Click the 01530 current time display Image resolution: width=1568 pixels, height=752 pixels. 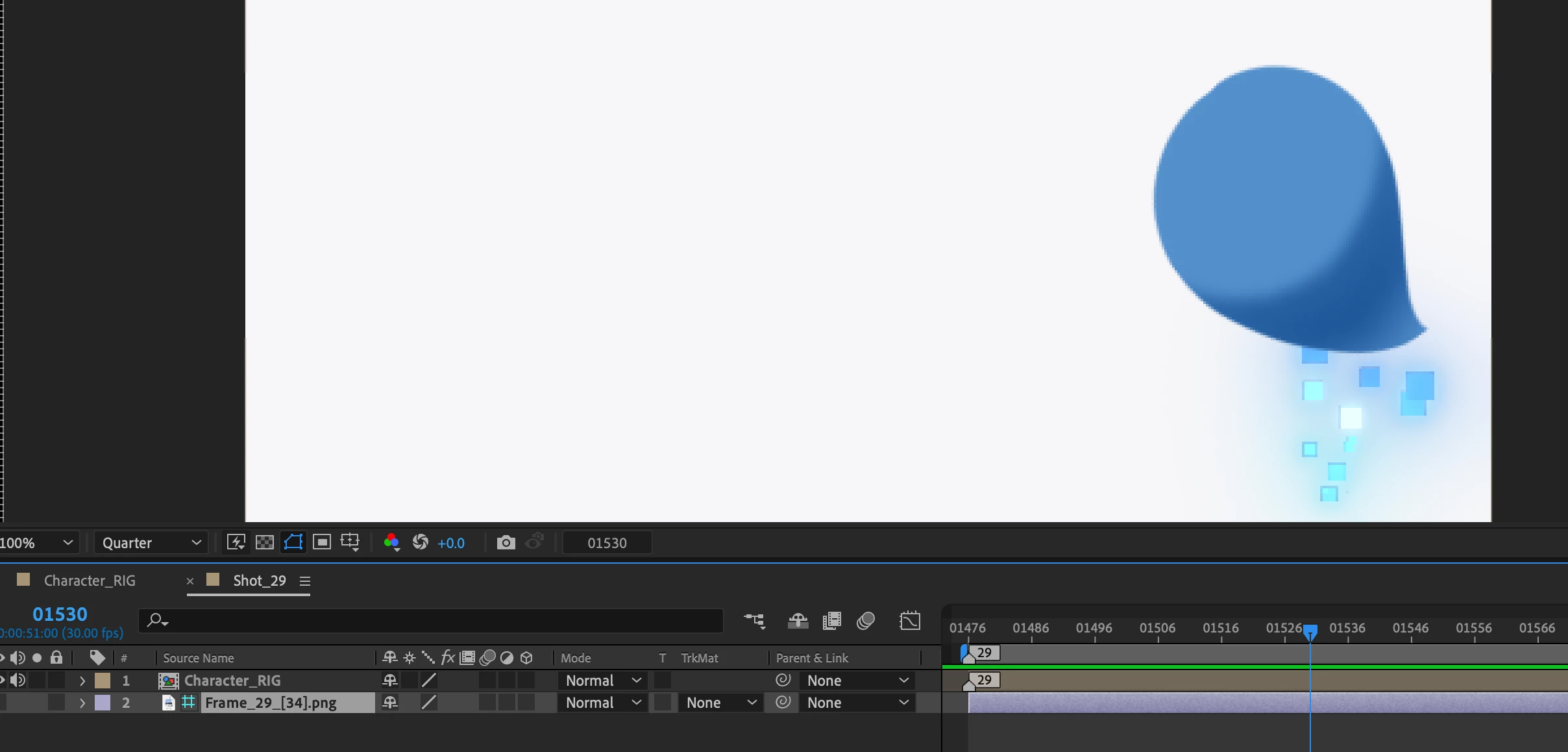(x=60, y=614)
